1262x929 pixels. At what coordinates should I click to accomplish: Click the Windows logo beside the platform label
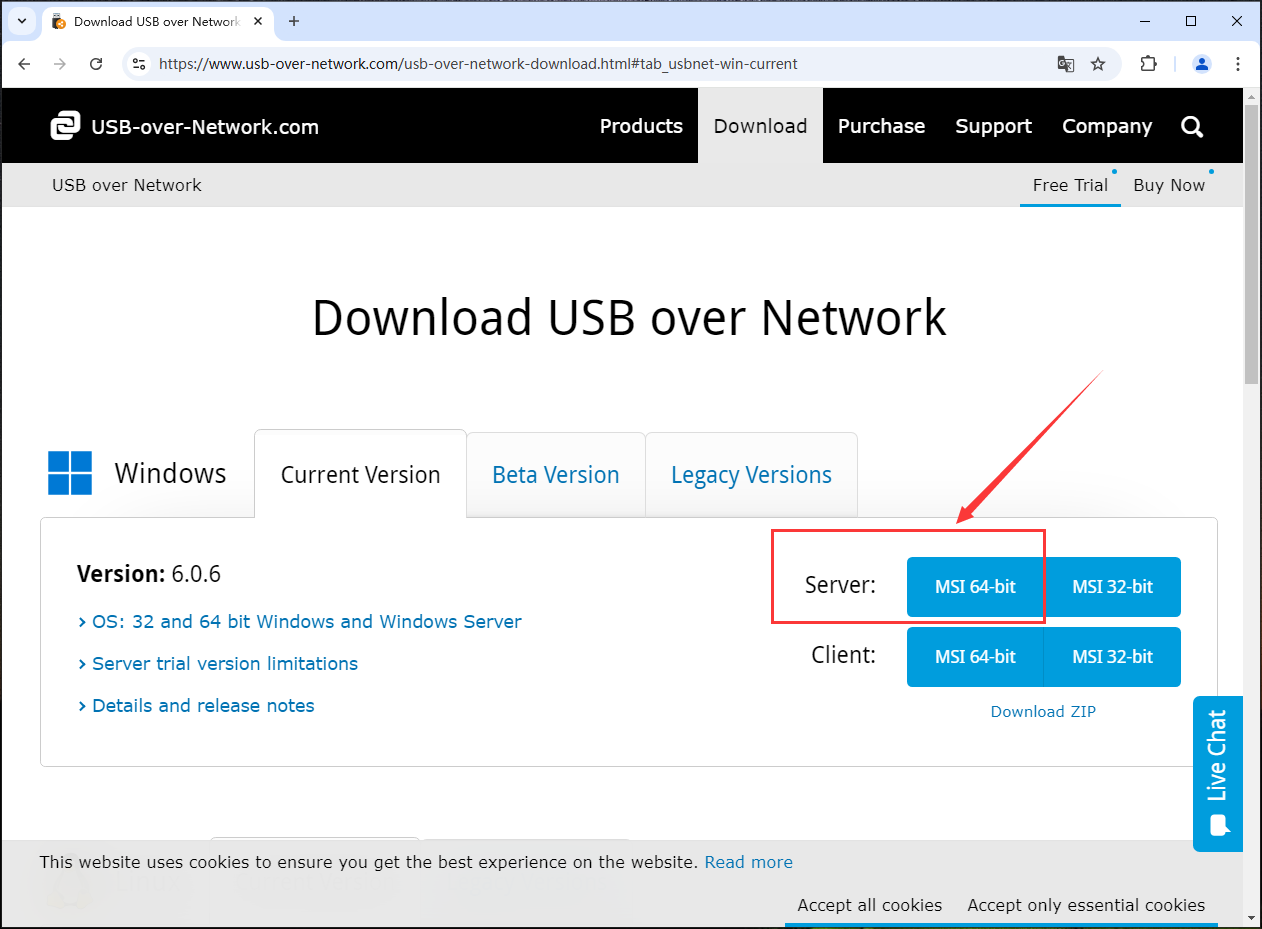(x=69, y=473)
